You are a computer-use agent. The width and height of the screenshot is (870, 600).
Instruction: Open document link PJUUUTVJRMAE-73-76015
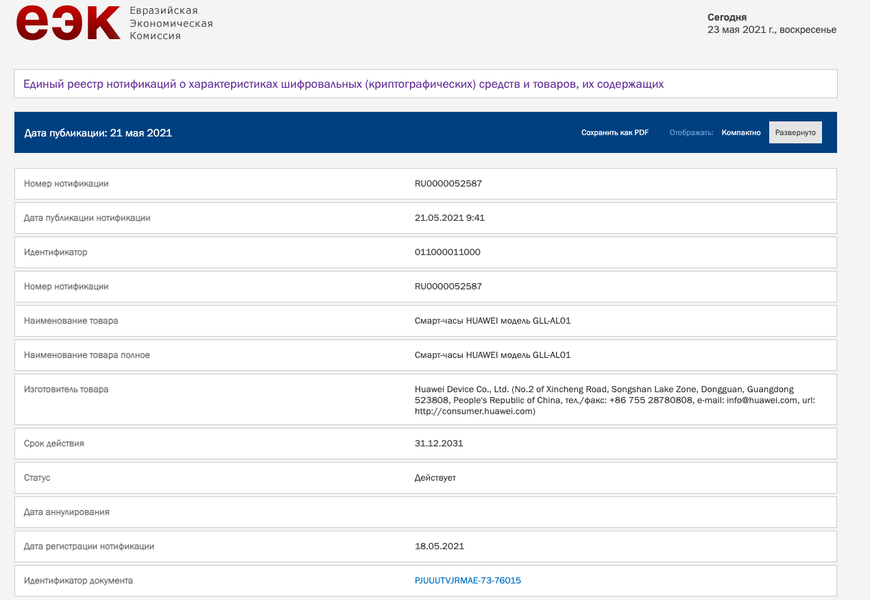pos(468,581)
